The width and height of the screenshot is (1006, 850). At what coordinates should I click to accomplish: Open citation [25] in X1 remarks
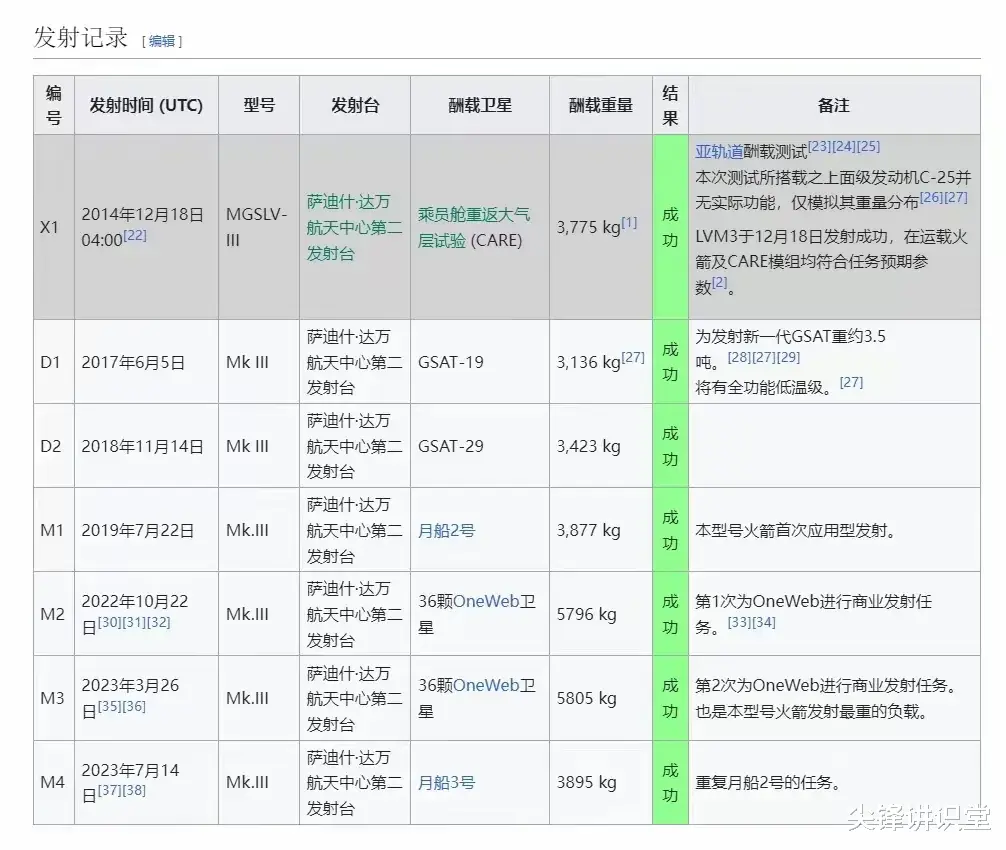[868, 146]
